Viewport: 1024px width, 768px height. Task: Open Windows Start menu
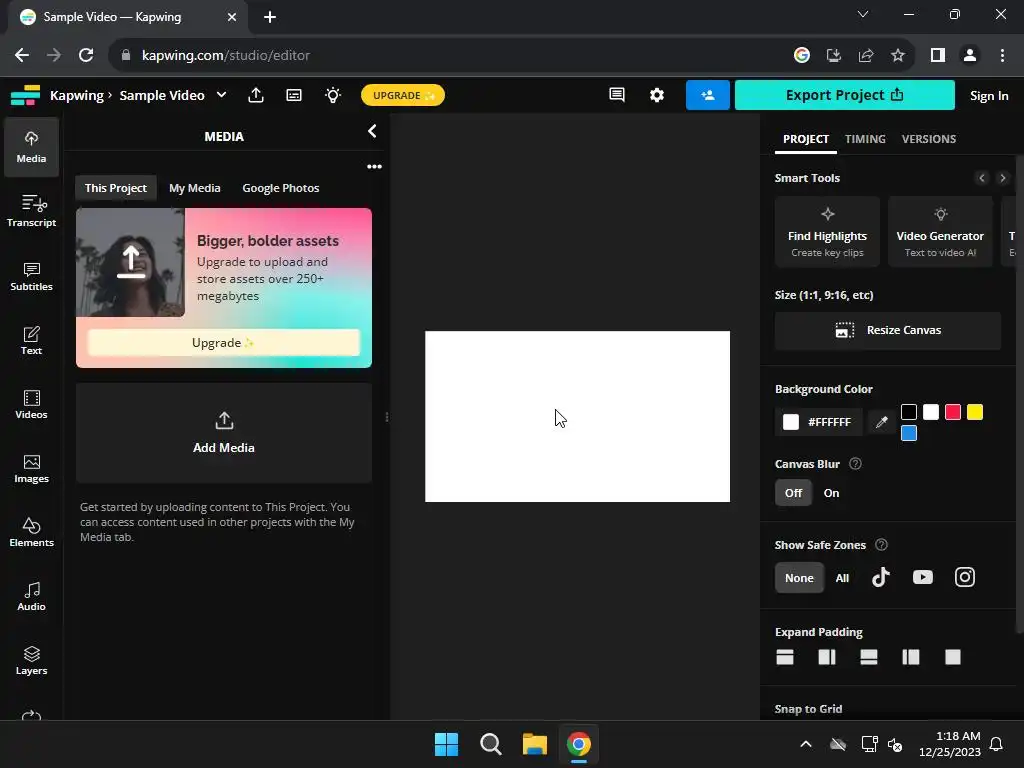pos(447,744)
